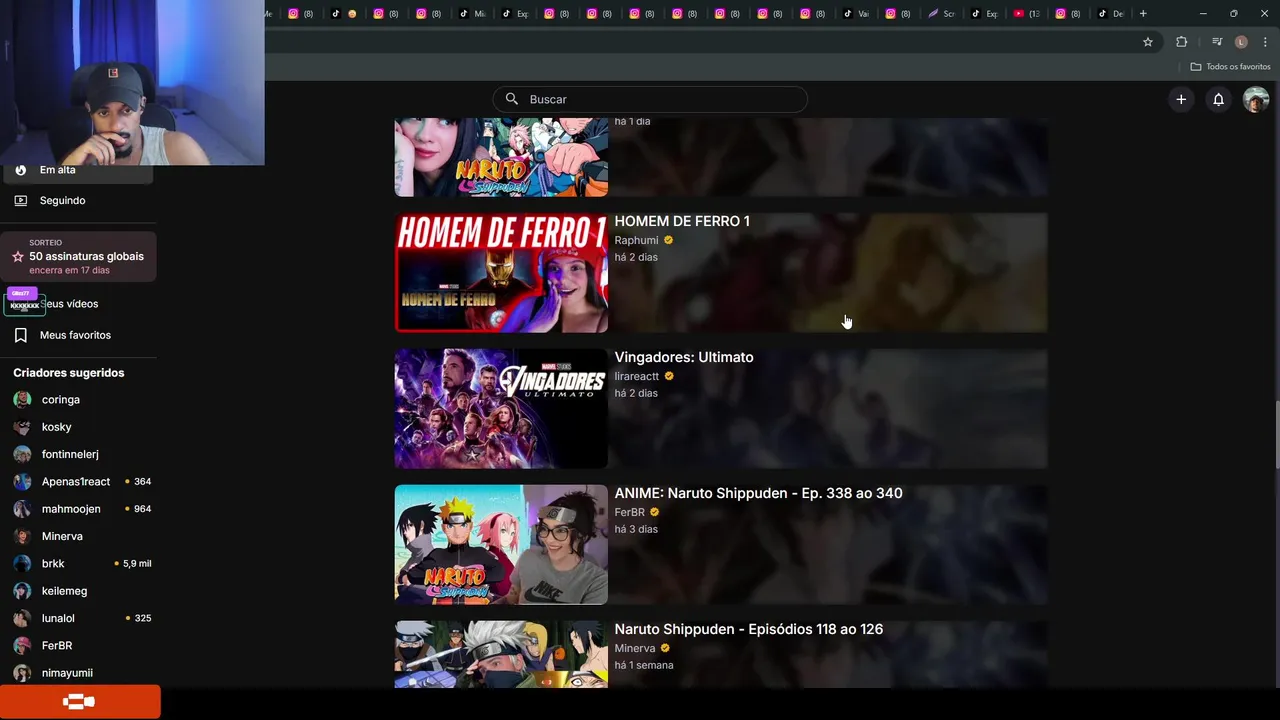Click the Em alta flame icon
Screen dimensions: 1280x720
click(x=21, y=170)
